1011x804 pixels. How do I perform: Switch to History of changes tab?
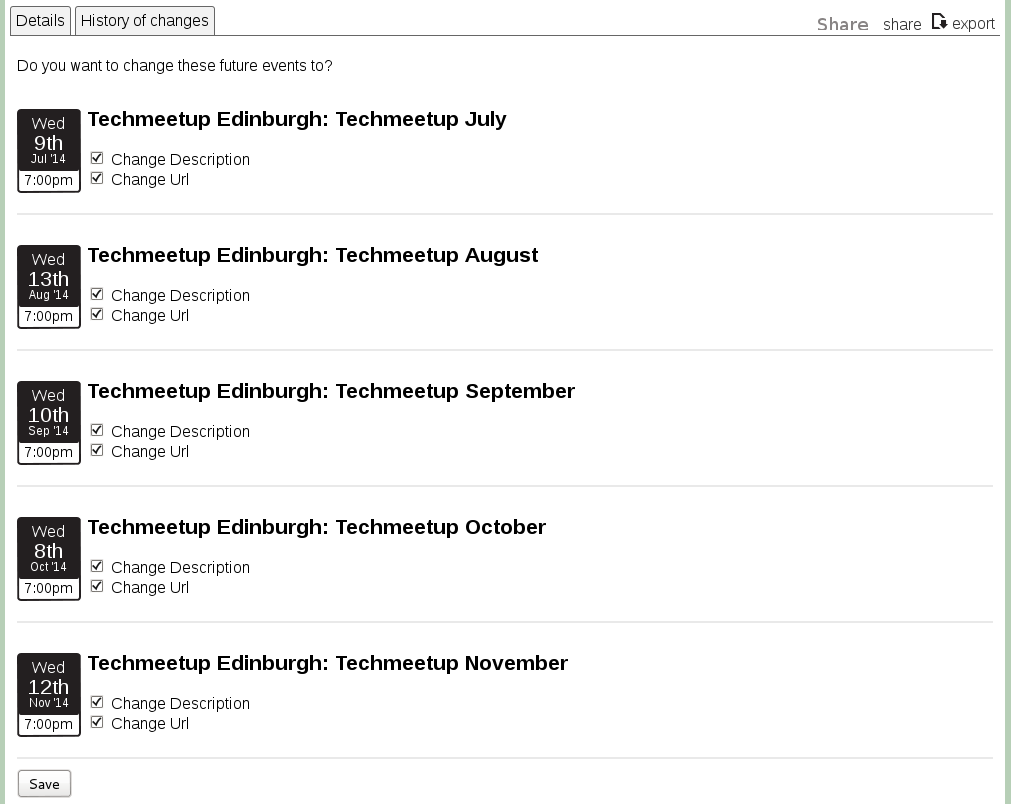145,20
